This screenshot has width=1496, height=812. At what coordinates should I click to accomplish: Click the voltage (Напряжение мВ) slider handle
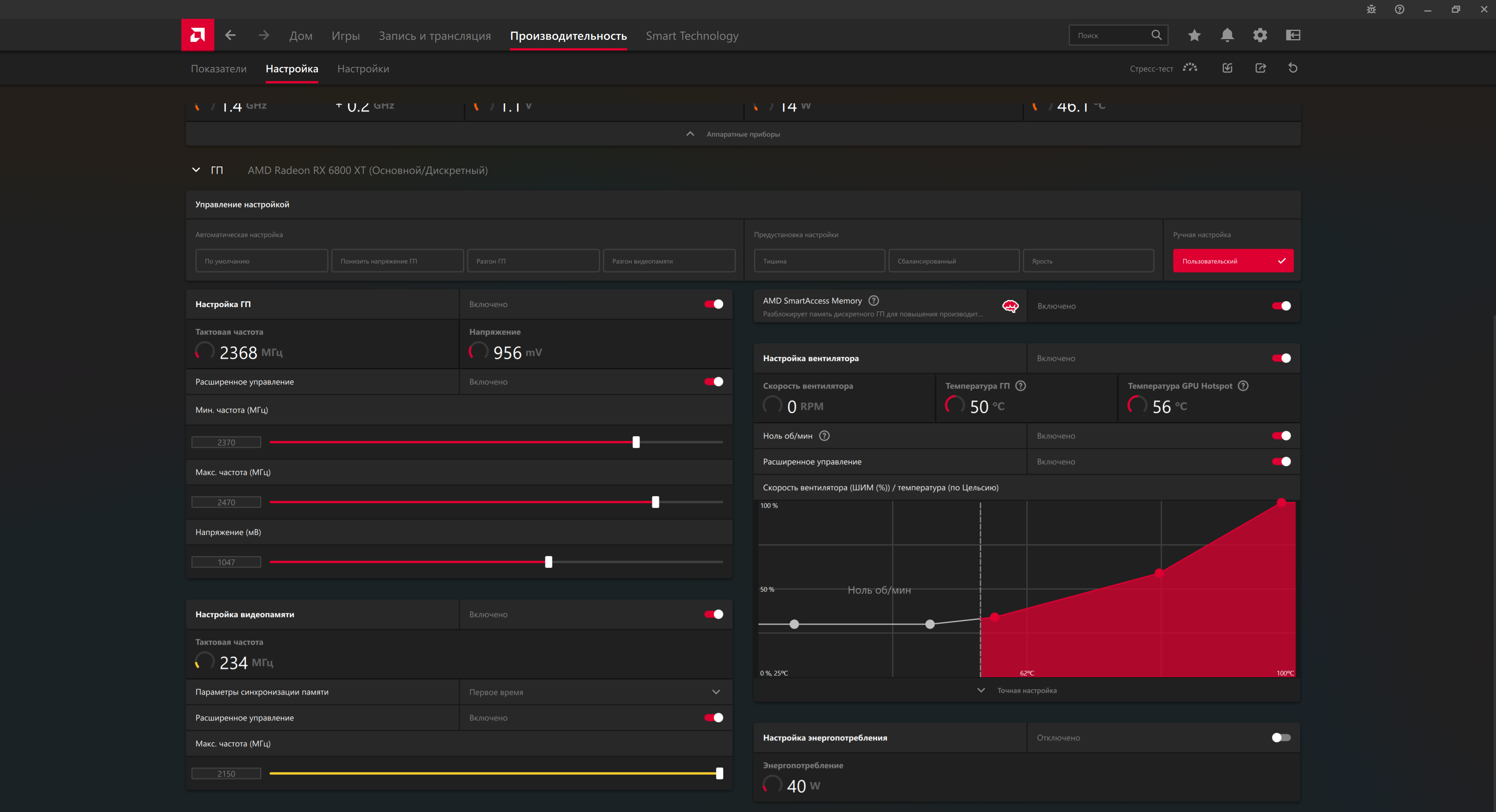coord(548,562)
